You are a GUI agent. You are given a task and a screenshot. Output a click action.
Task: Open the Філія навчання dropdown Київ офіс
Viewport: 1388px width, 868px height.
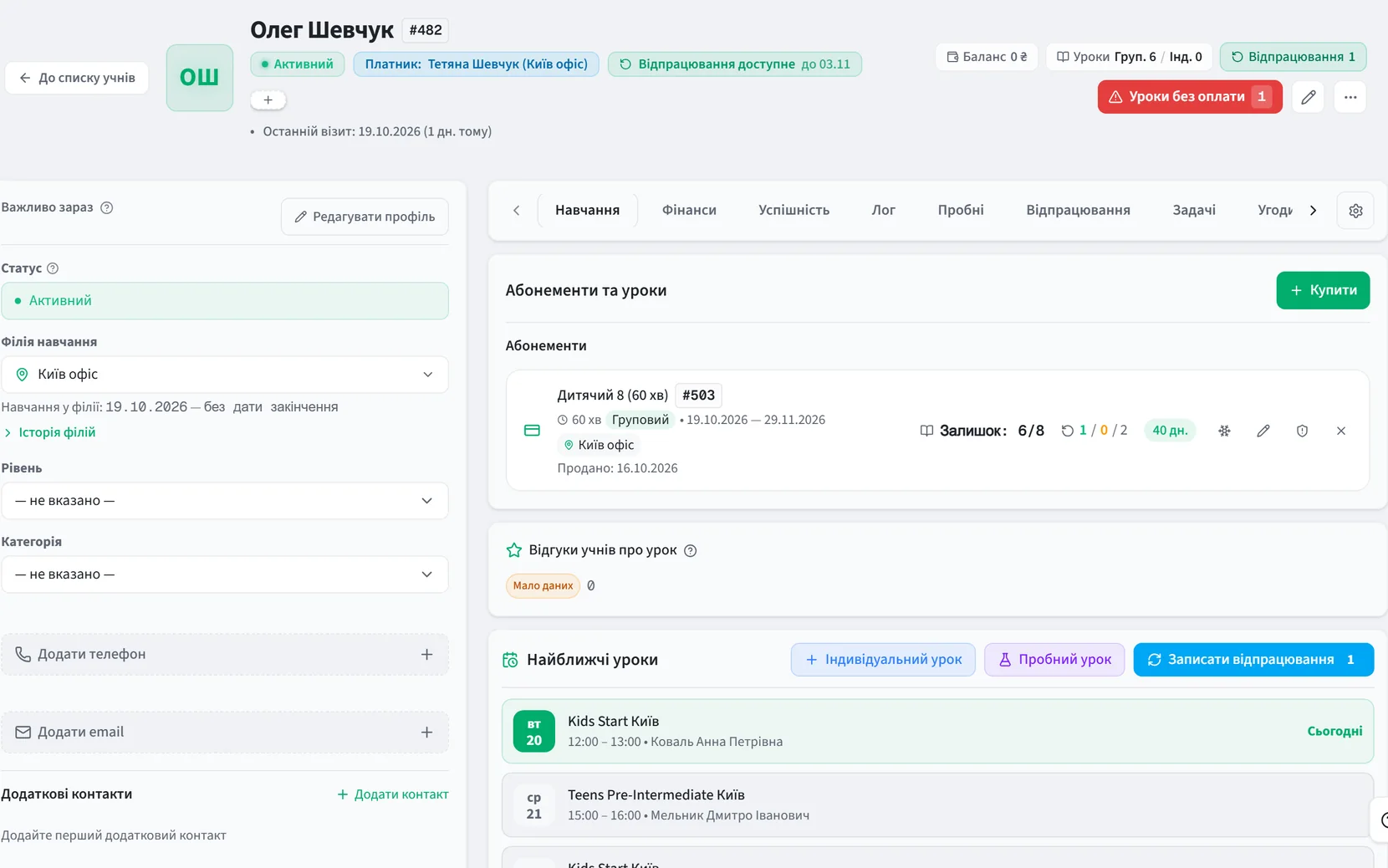click(225, 375)
